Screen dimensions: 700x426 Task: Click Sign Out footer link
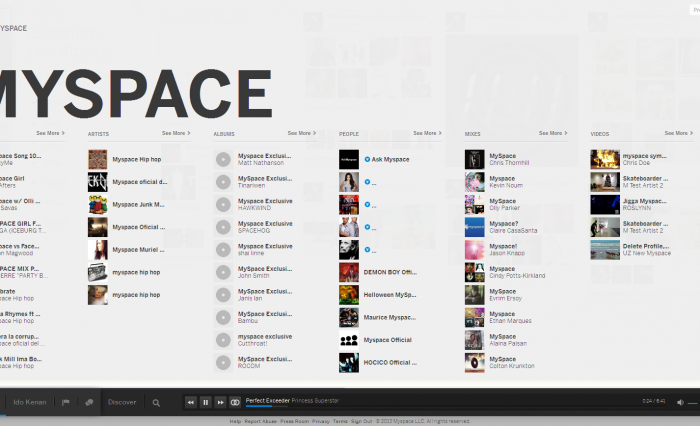tap(361, 421)
